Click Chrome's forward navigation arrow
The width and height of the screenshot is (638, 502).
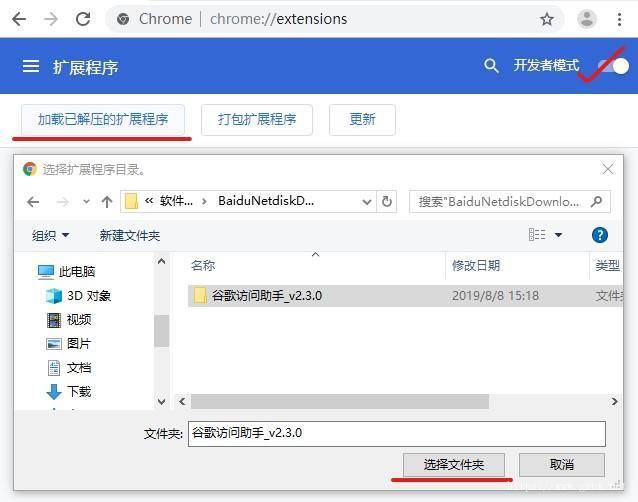pos(50,19)
